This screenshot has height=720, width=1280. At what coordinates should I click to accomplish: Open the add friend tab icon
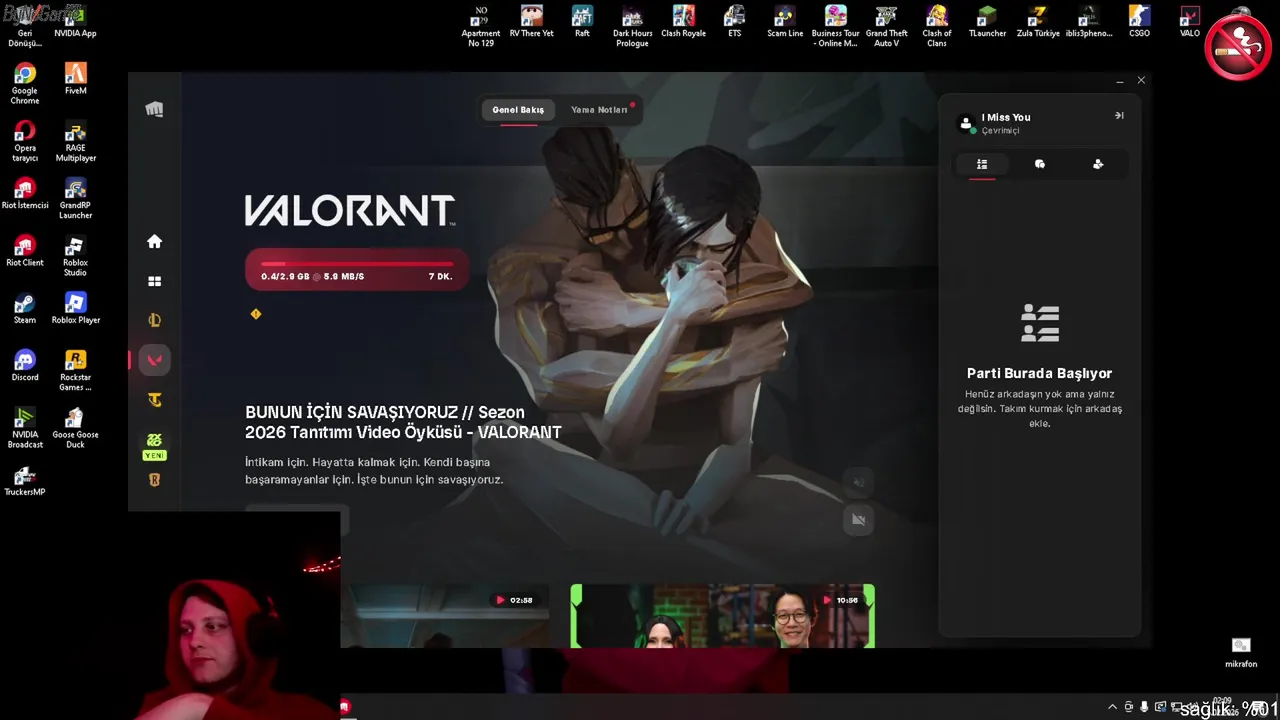click(x=1098, y=164)
